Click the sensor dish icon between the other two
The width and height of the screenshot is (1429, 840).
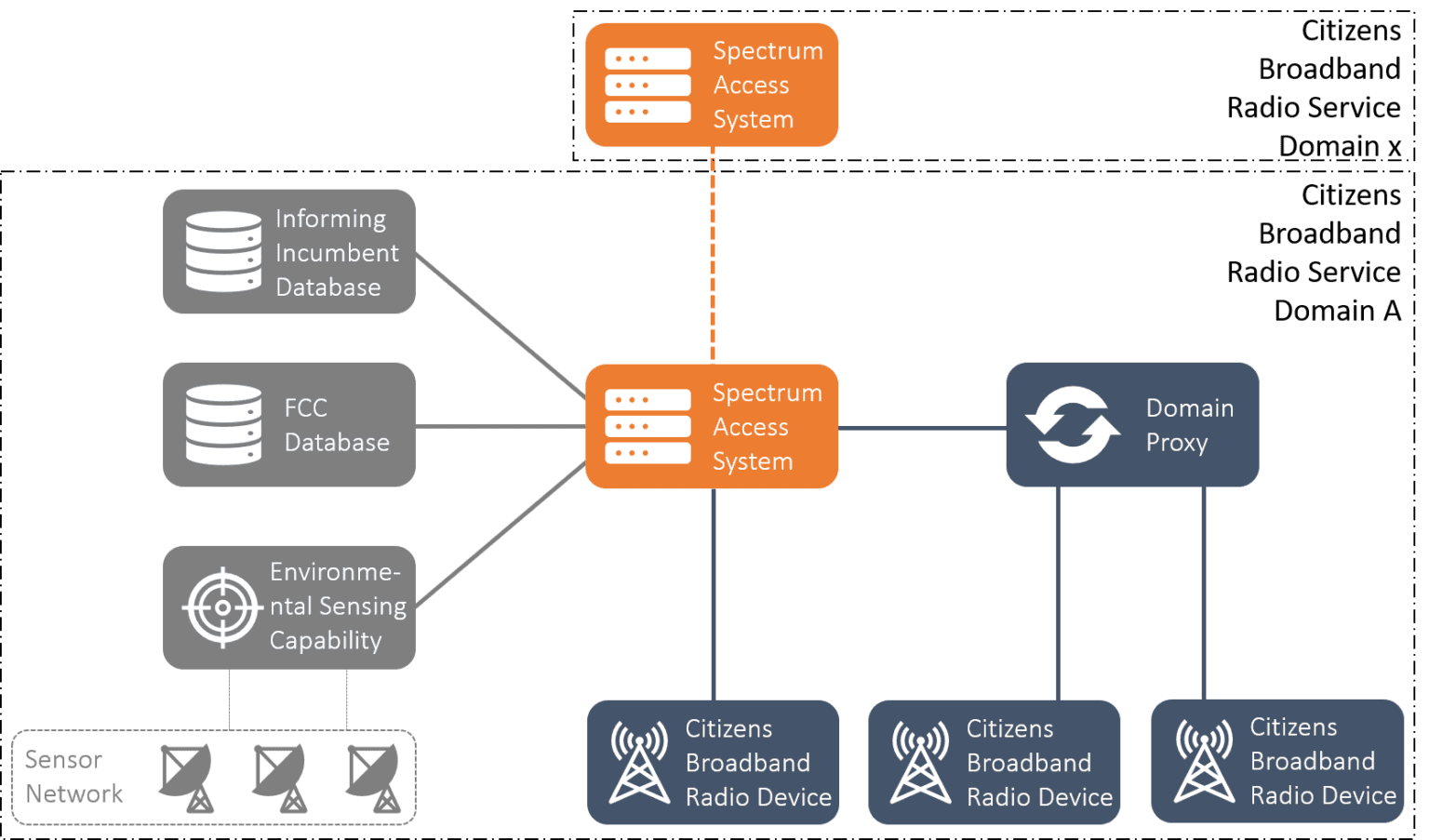coord(280,779)
